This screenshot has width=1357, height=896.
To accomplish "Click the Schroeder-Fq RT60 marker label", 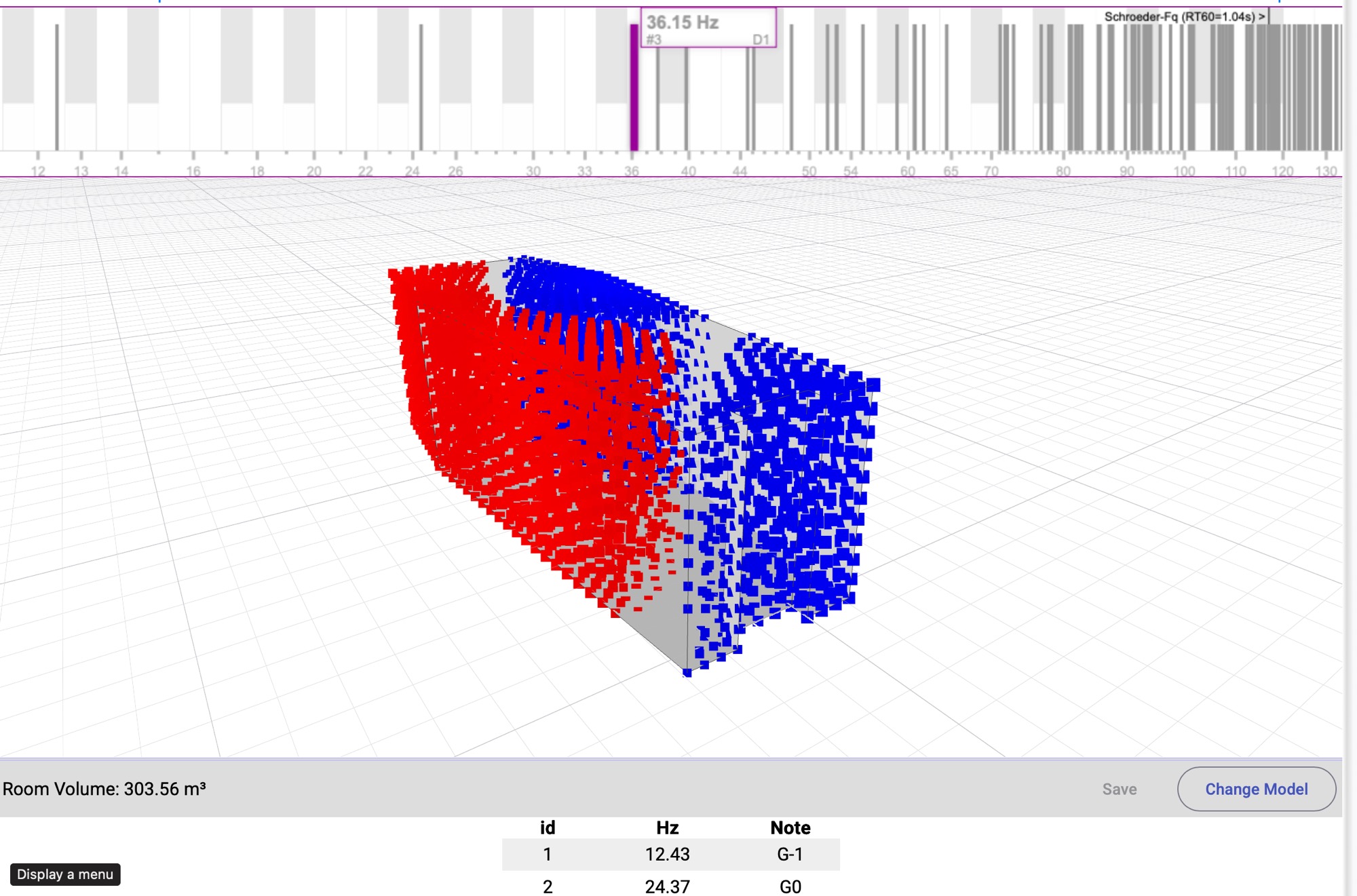I will click(x=1184, y=16).
